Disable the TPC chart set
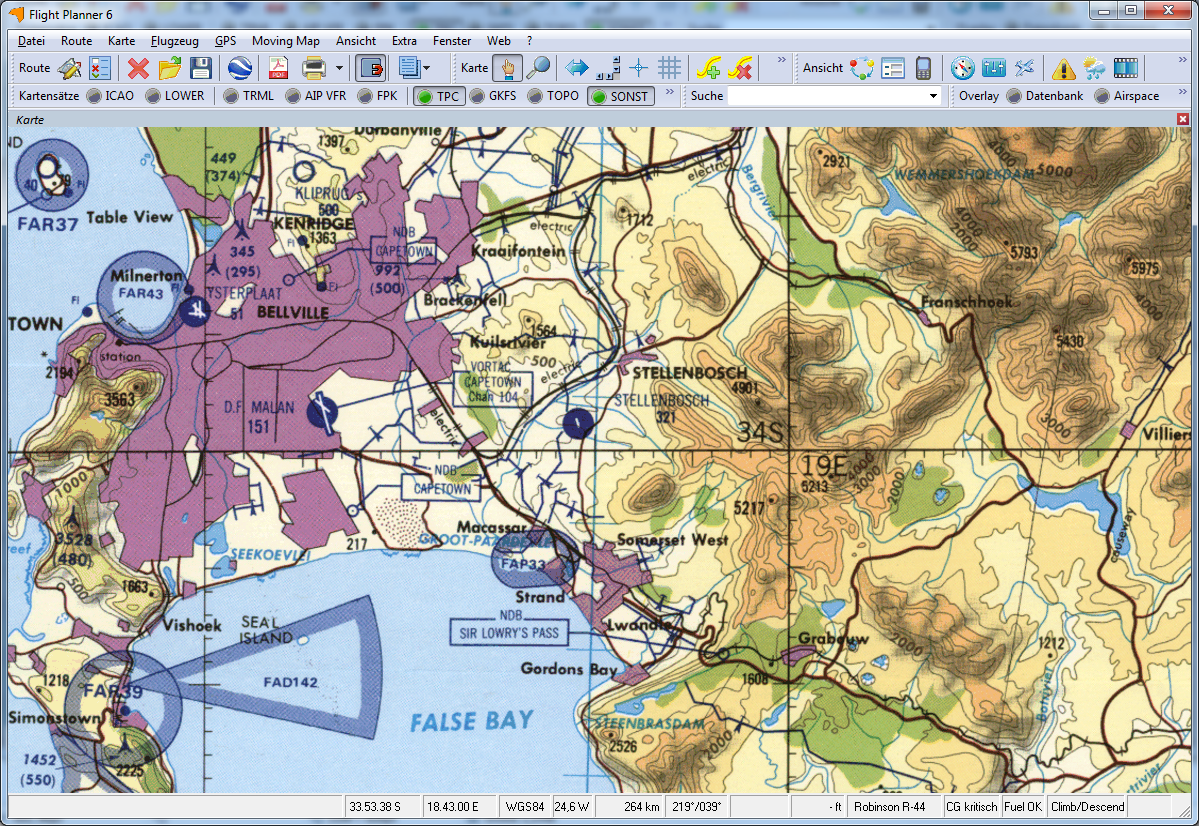This screenshot has width=1199, height=826. pos(439,96)
